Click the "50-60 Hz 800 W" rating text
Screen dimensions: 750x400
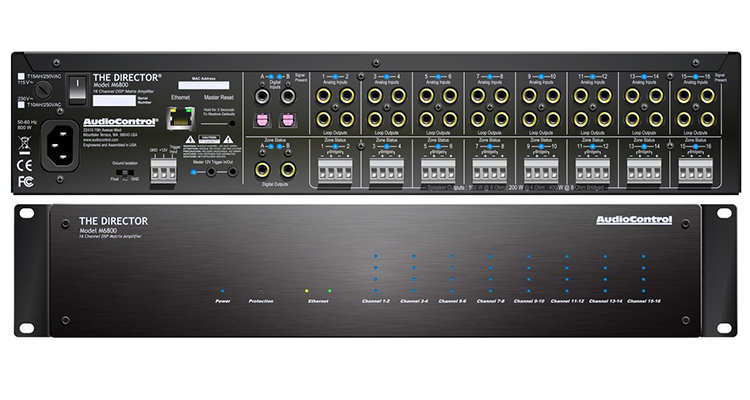(27, 125)
